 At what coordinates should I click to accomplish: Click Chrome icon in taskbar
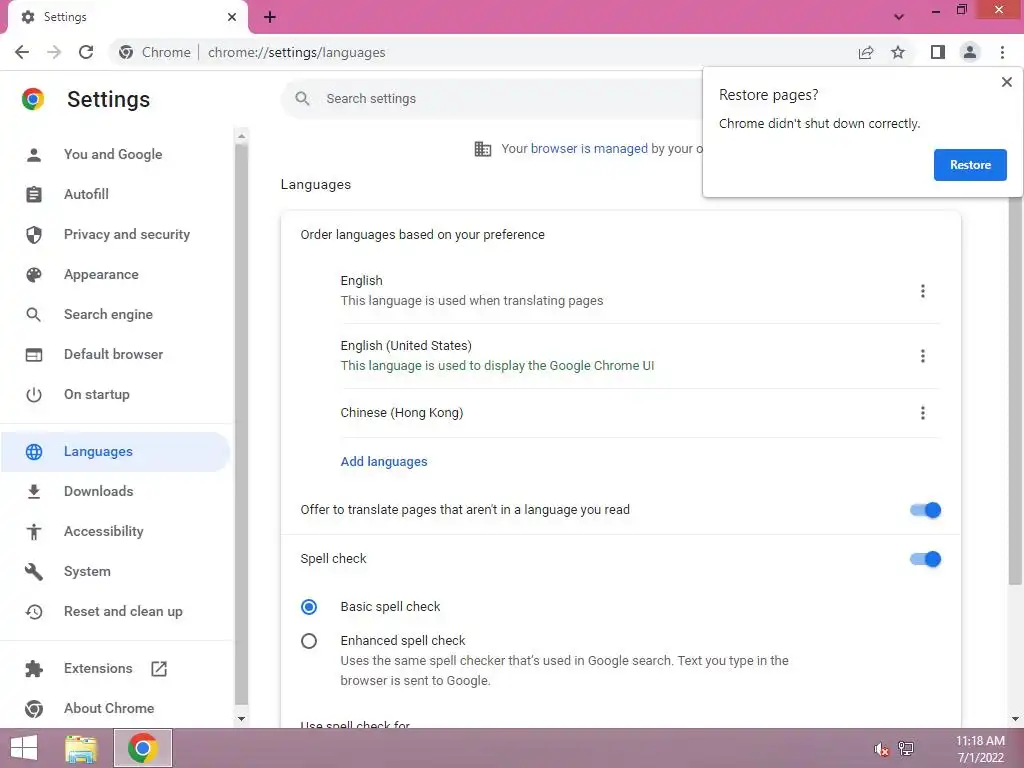(143, 748)
